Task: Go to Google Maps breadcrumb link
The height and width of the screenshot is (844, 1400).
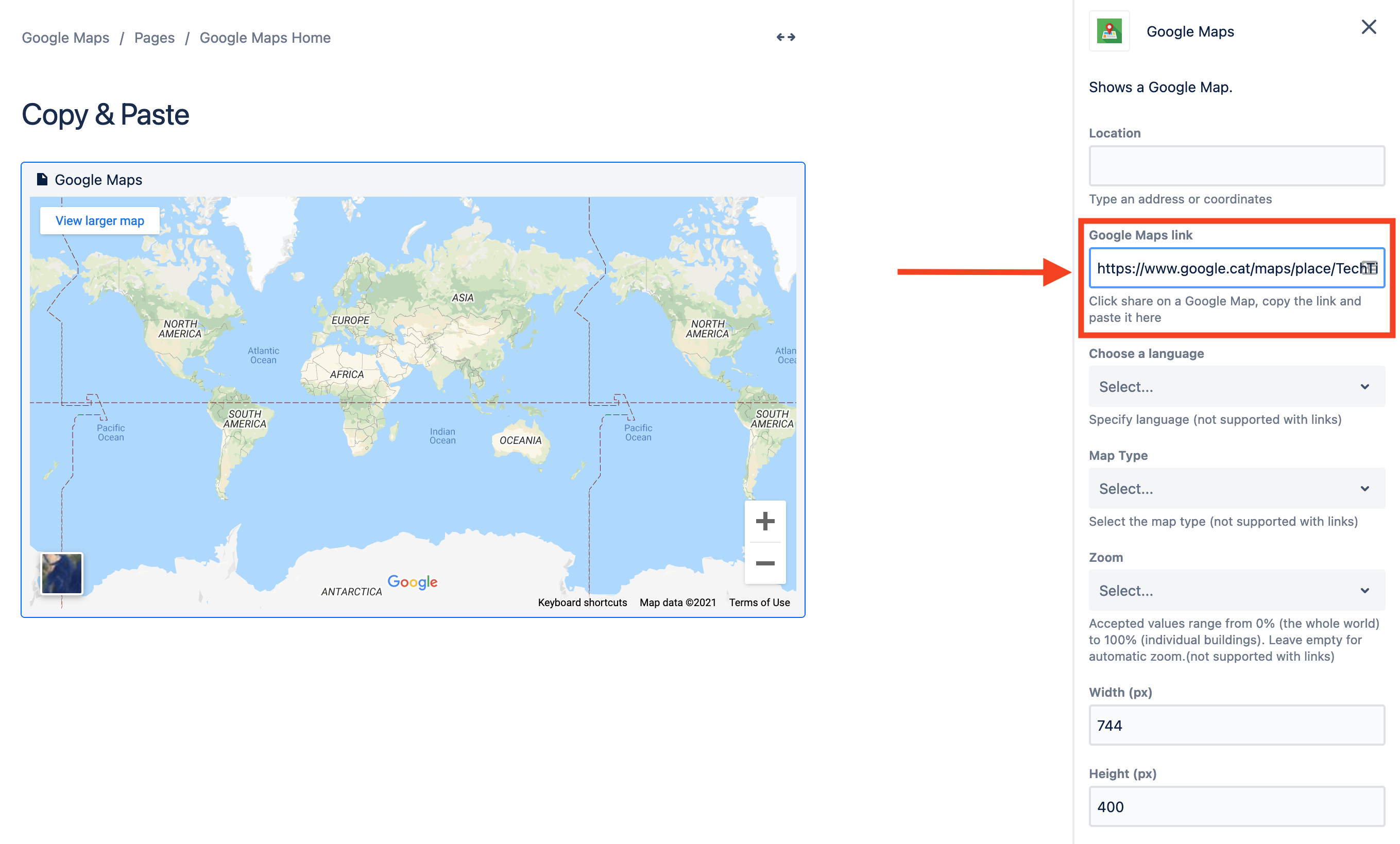Action: [x=65, y=38]
